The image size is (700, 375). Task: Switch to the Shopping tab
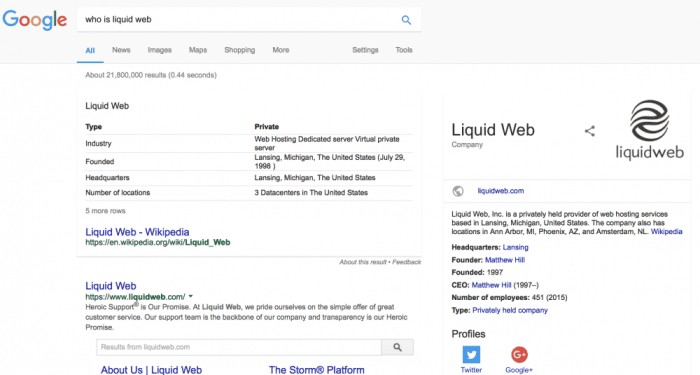240,50
